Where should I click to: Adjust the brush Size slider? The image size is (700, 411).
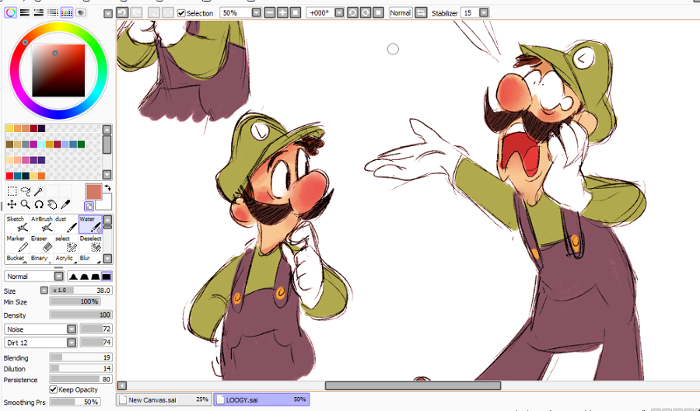81,291
